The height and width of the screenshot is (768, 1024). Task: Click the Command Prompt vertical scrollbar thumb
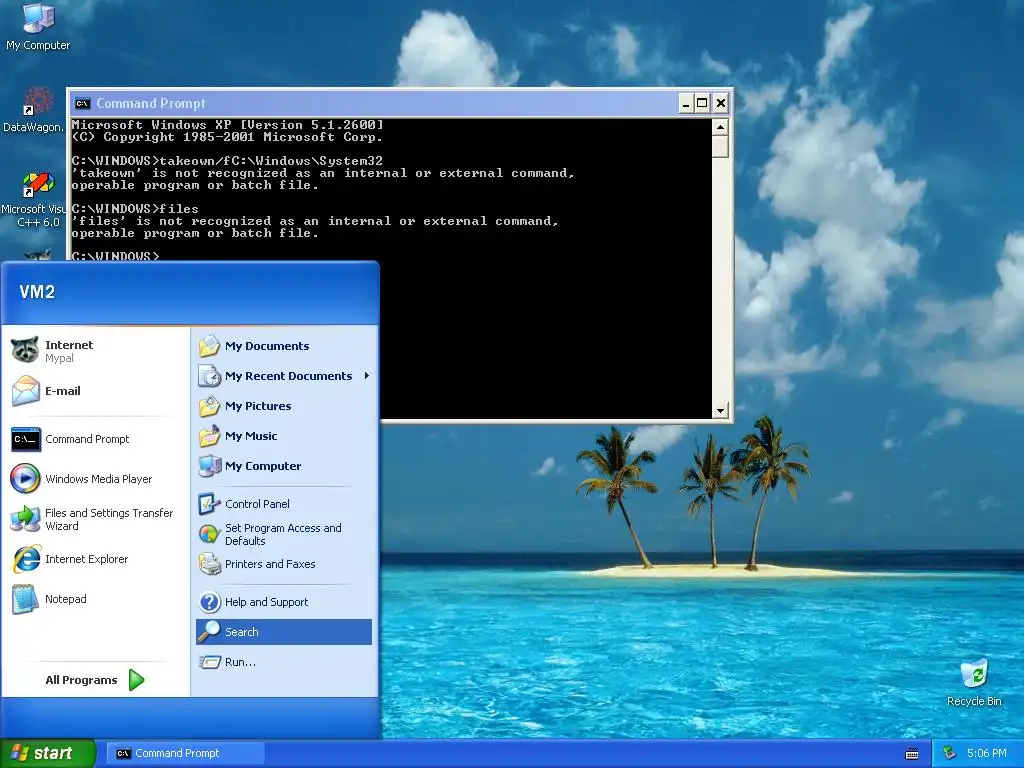point(720,146)
